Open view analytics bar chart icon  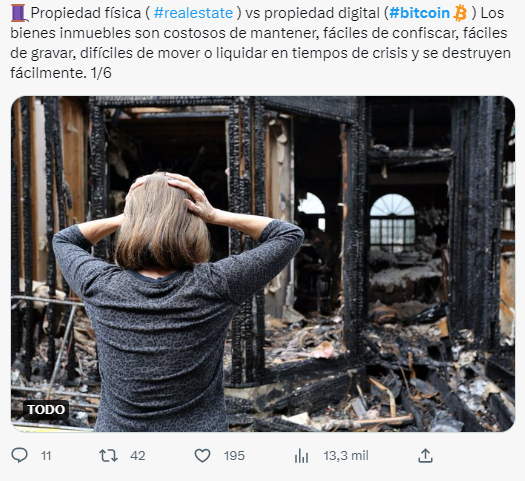pyautogui.click(x=301, y=456)
